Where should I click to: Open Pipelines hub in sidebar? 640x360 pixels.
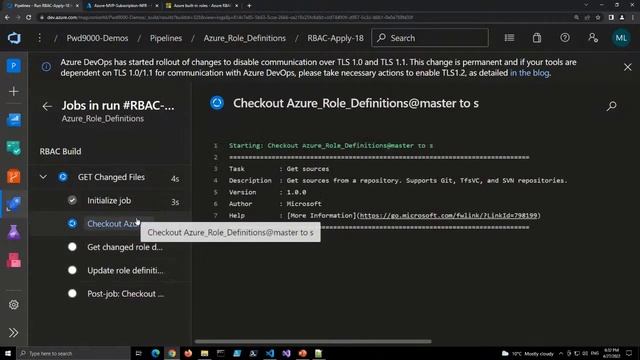pyautogui.click(x=13, y=204)
